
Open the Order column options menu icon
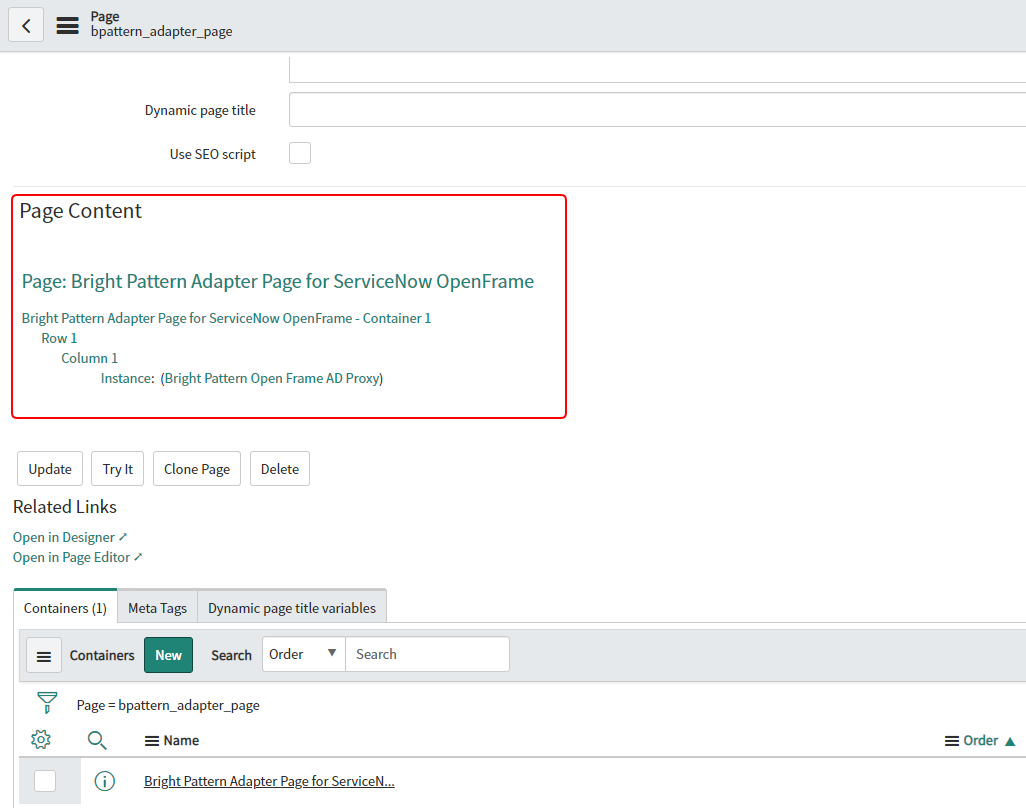[952, 741]
